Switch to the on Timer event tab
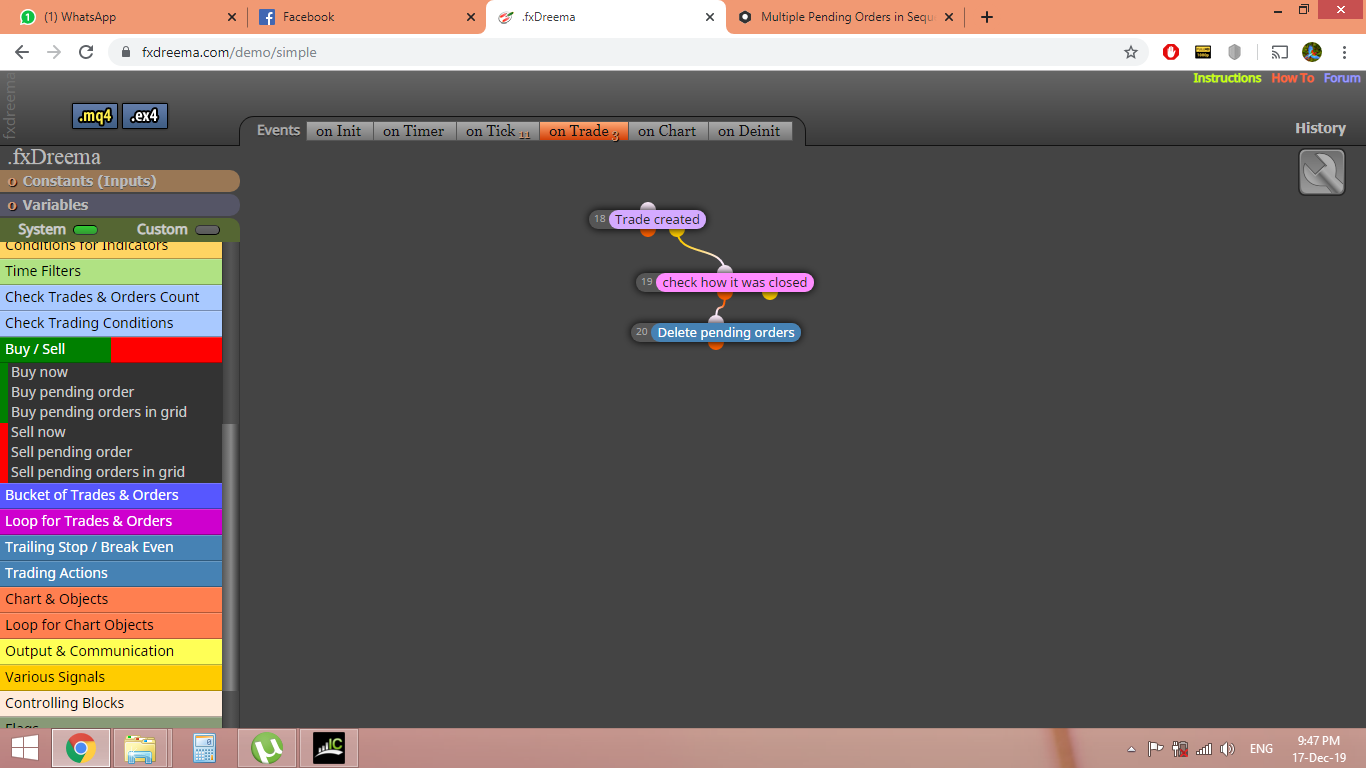The height and width of the screenshot is (768, 1366). point(414,131)
